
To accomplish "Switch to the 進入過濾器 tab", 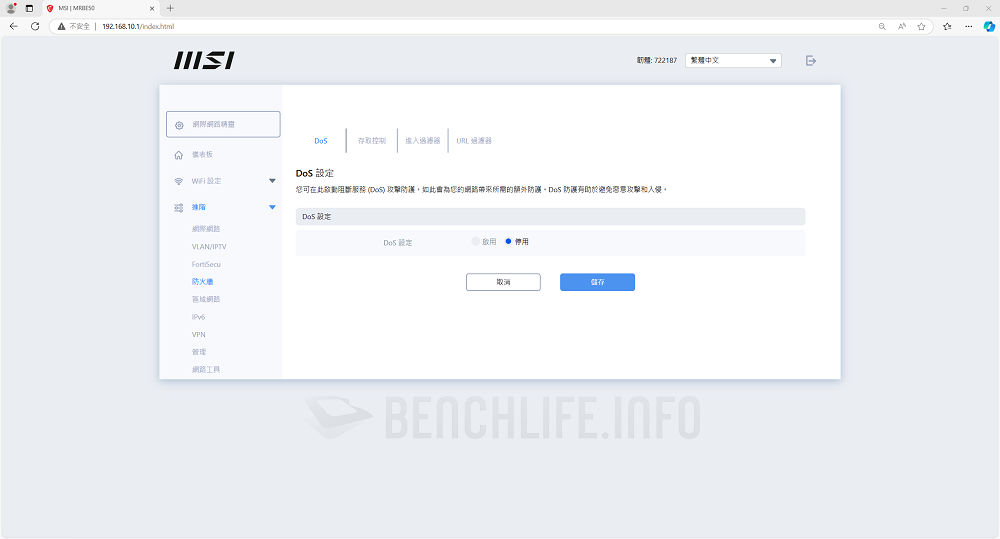I will pyautogui.click(x=423, y=141).
